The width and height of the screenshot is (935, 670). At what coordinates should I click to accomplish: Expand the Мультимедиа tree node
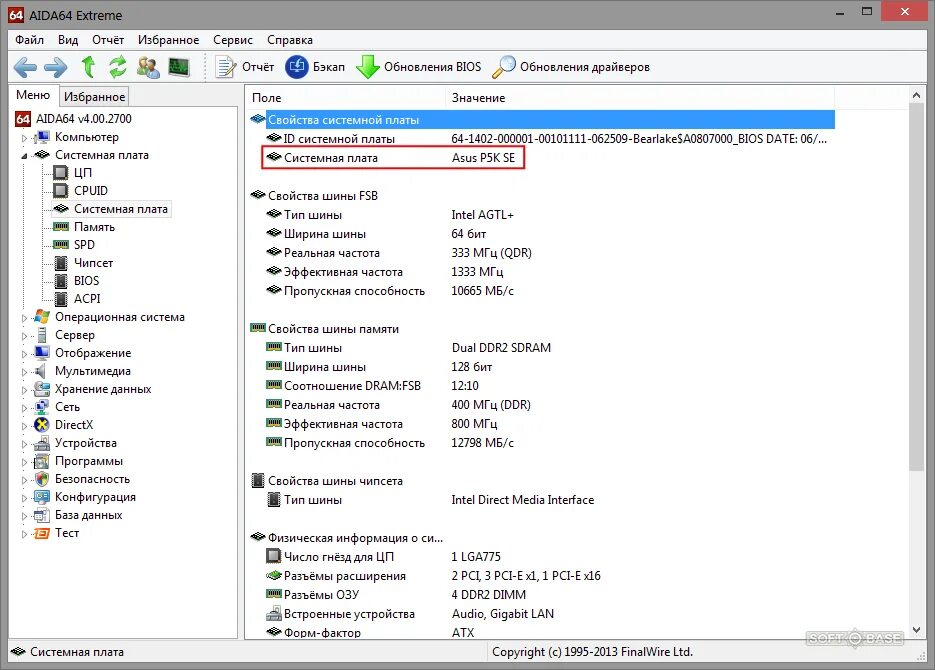coord(24,371)
